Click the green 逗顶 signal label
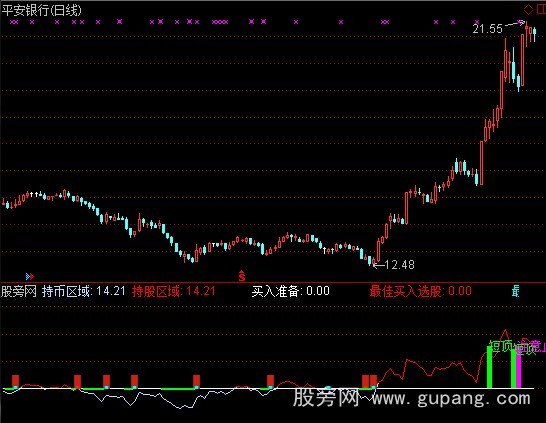This screenshot has width=546, height=423. (501, 346)
